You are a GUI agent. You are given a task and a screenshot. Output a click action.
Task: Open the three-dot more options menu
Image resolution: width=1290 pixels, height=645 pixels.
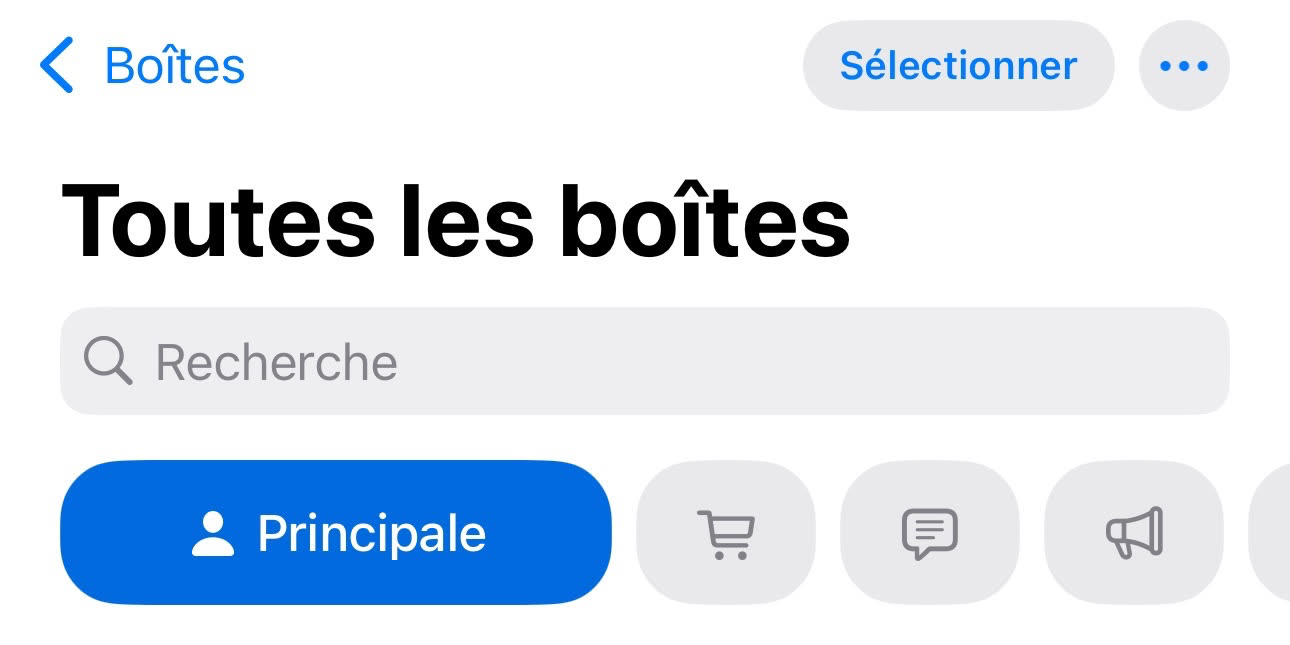1184,65
